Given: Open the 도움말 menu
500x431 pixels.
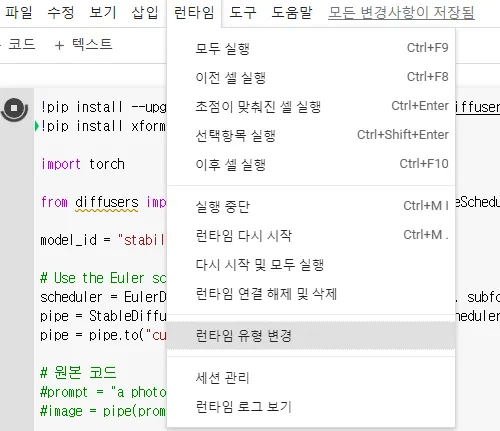Looking at the screenshot, I should pyautogui.click(x=292, y=13).
